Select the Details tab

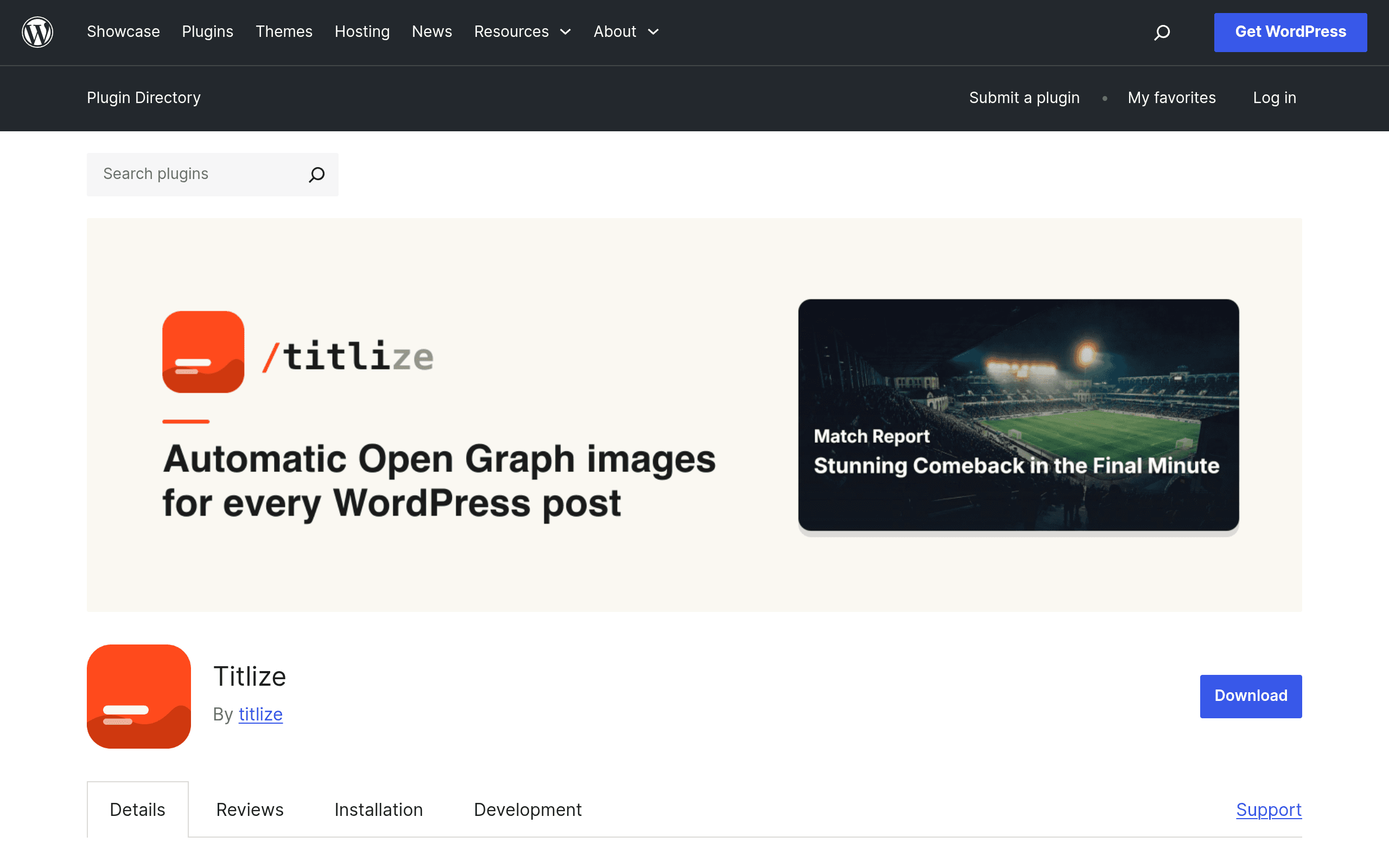click(138, 809)
